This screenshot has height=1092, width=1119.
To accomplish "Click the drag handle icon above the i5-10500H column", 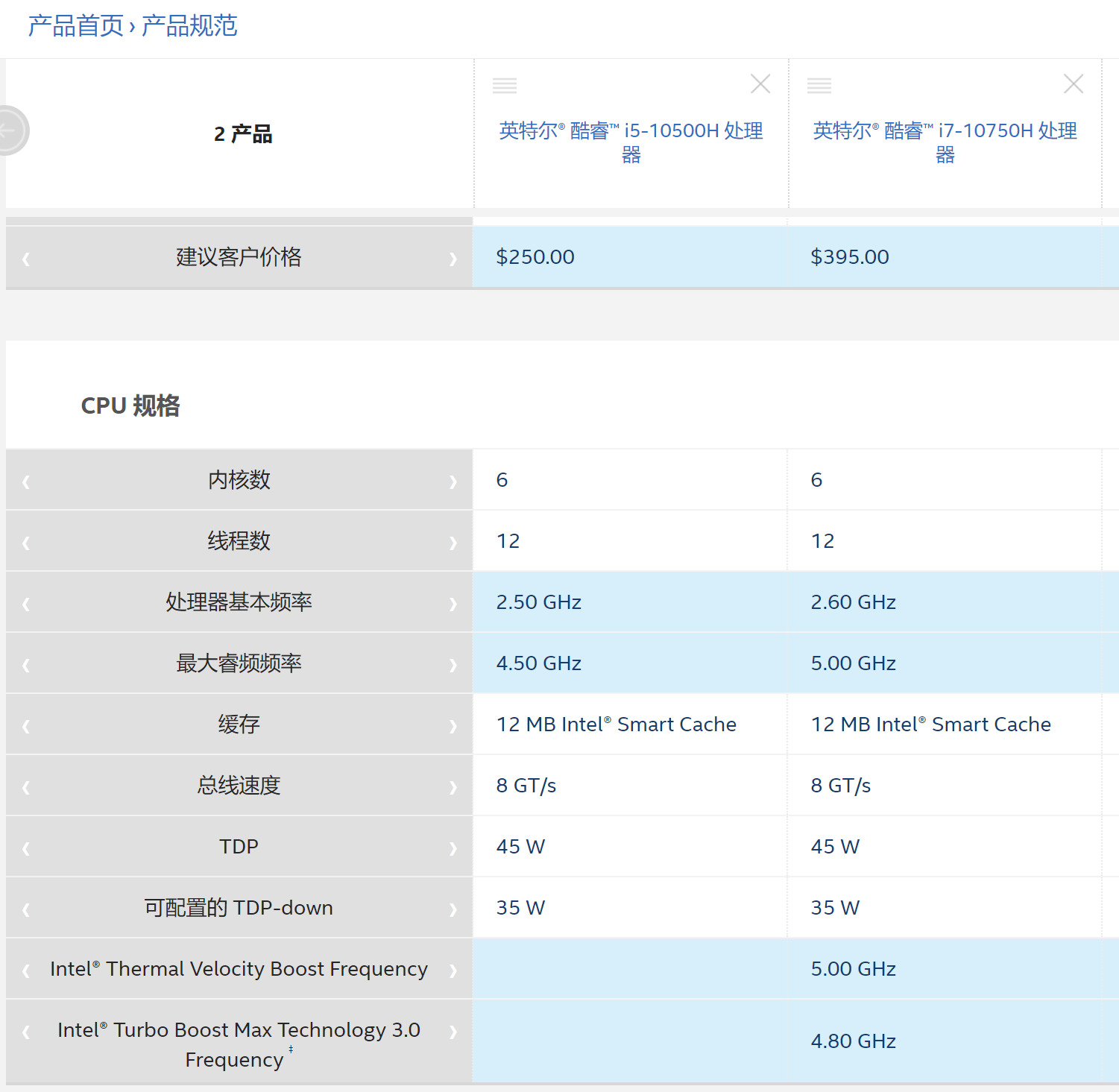I will click(x=505, y=84).
